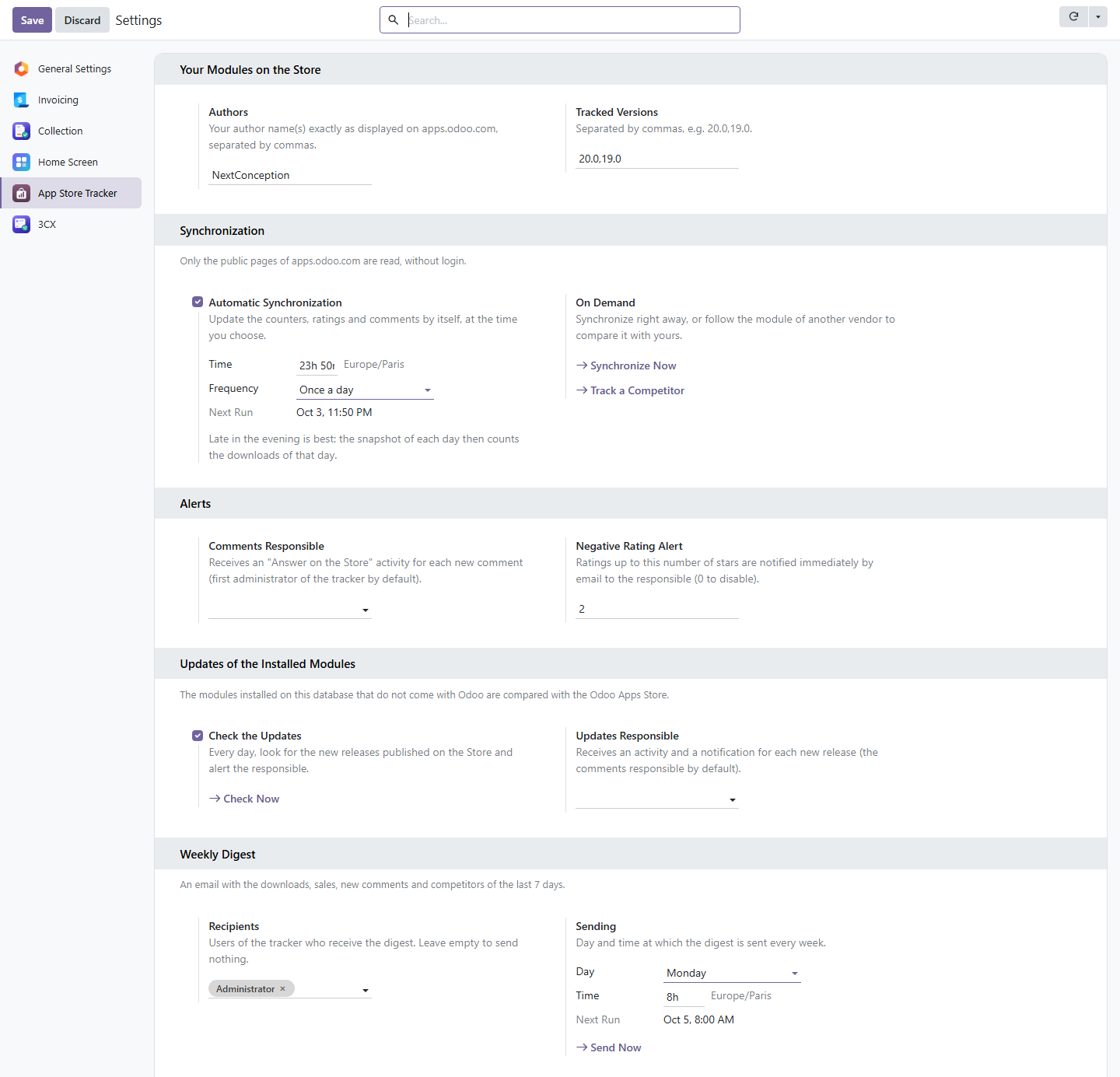Click the Home Screen app icon
The width and height of the screenshot is (1120, 1077).
(22, 163)
